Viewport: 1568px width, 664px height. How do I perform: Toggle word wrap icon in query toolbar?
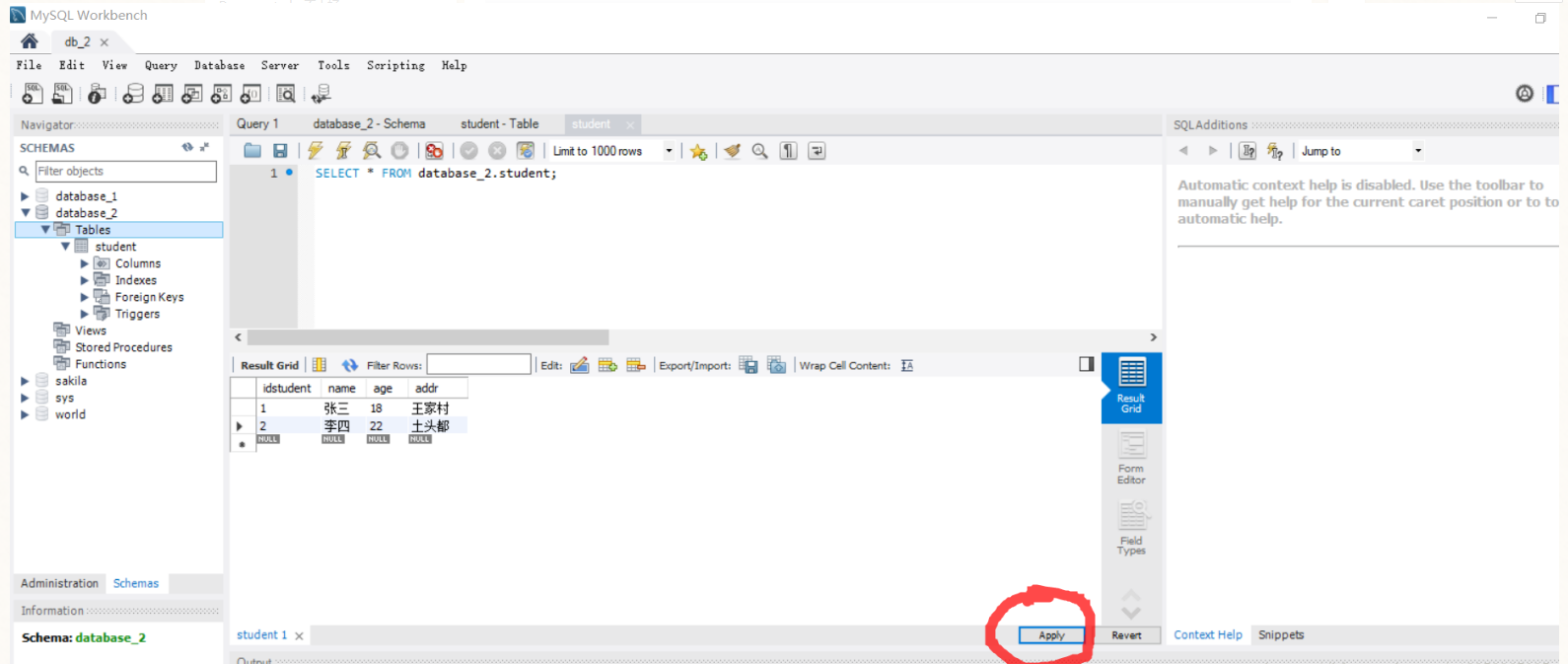(817, 151)
